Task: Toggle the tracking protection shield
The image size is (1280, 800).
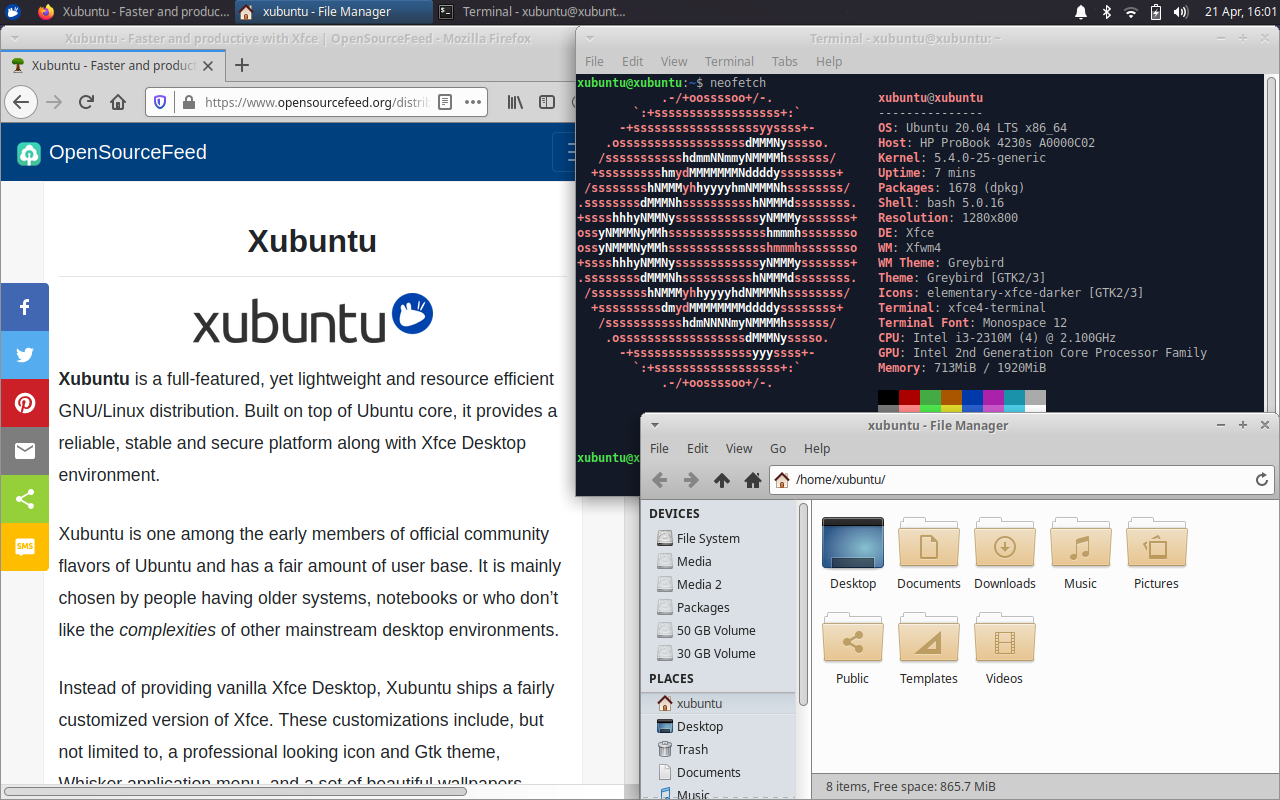Action: tap(160, 101)
